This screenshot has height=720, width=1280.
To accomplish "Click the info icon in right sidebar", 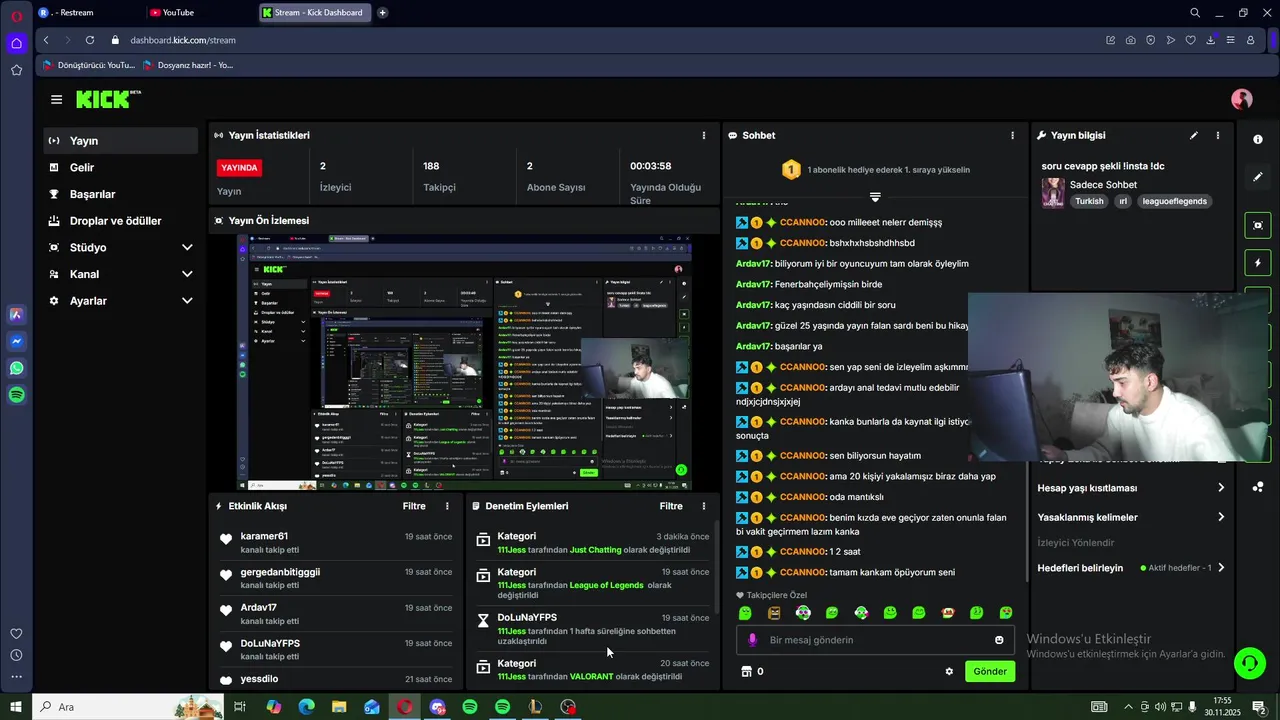I will click(1258, 139).
